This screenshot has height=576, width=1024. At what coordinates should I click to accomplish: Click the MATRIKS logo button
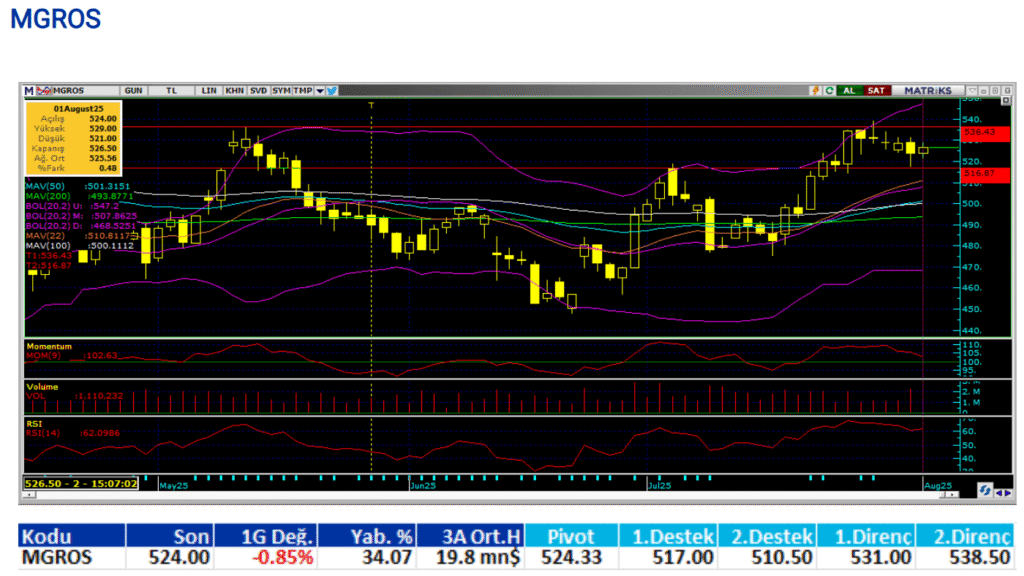point(928,90)
